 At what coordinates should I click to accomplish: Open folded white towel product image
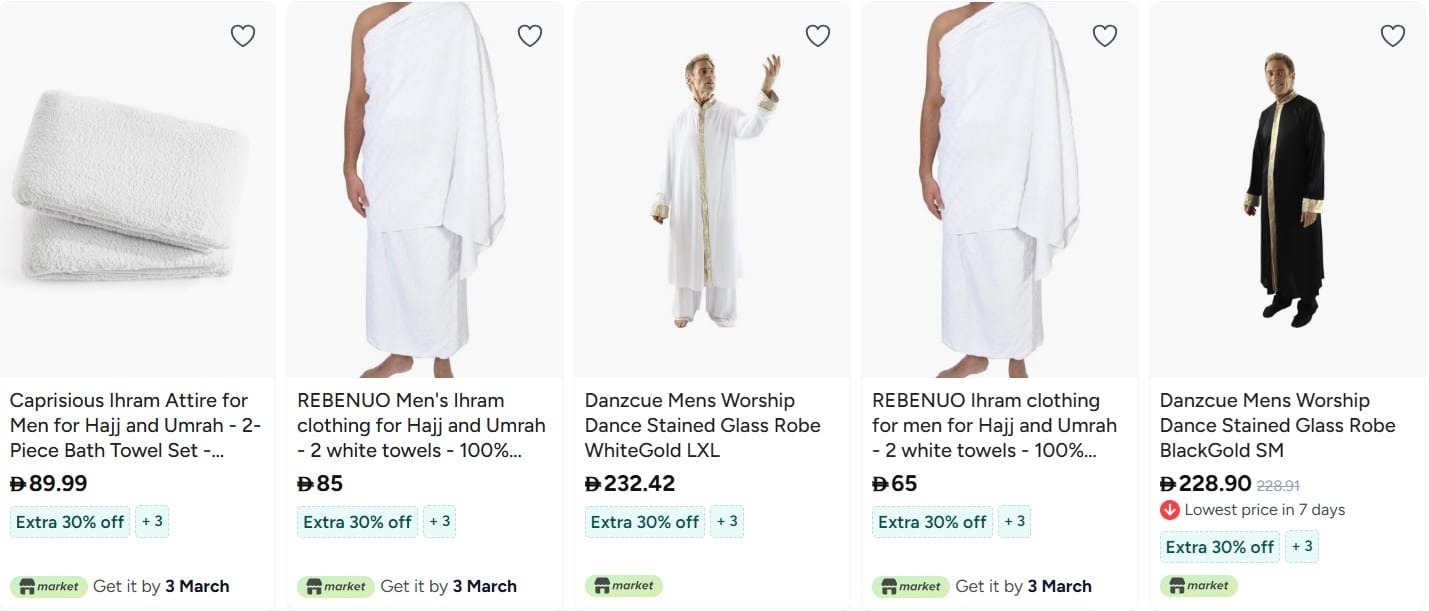coord(137,190)
